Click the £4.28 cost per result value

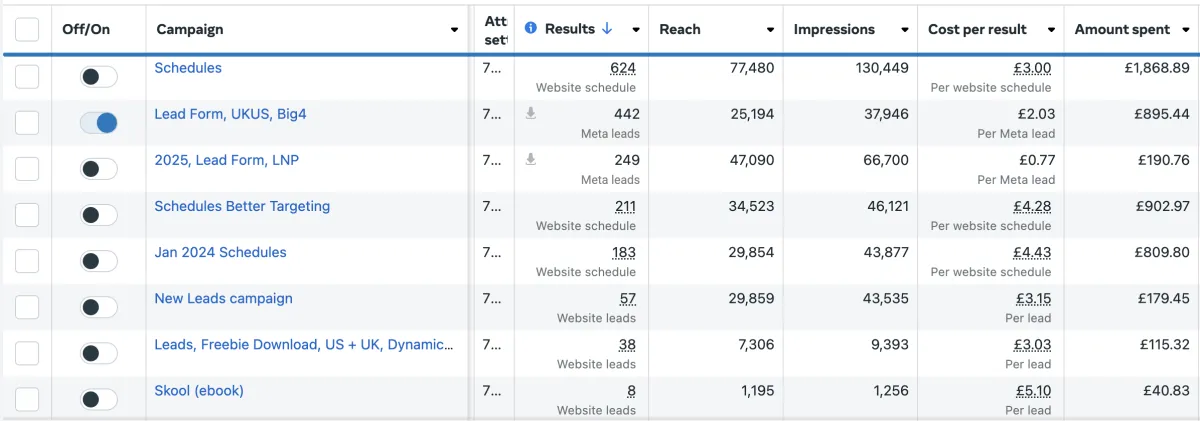[x=1033, y=206]
